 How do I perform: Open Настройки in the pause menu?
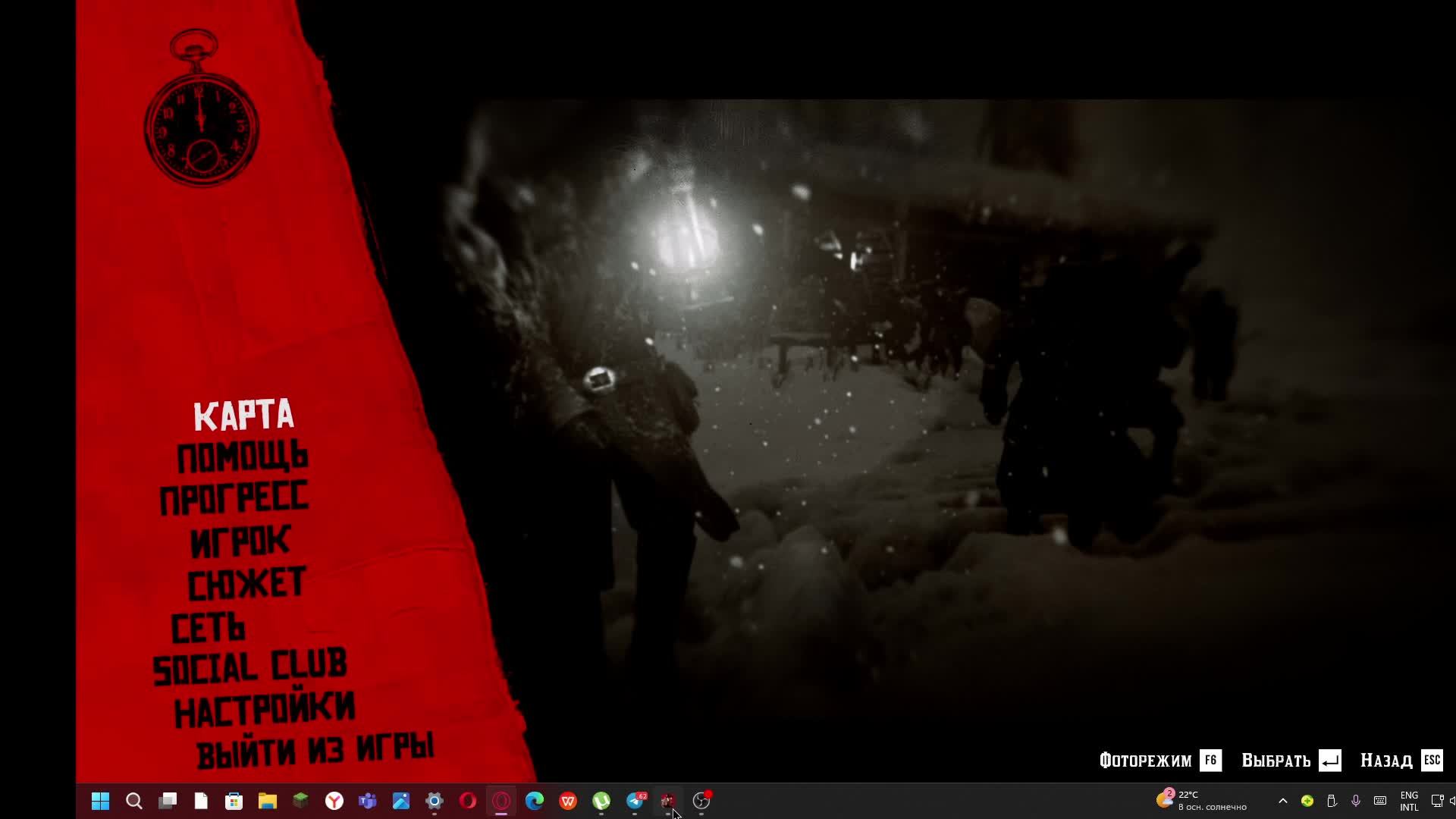pos(264,710)
